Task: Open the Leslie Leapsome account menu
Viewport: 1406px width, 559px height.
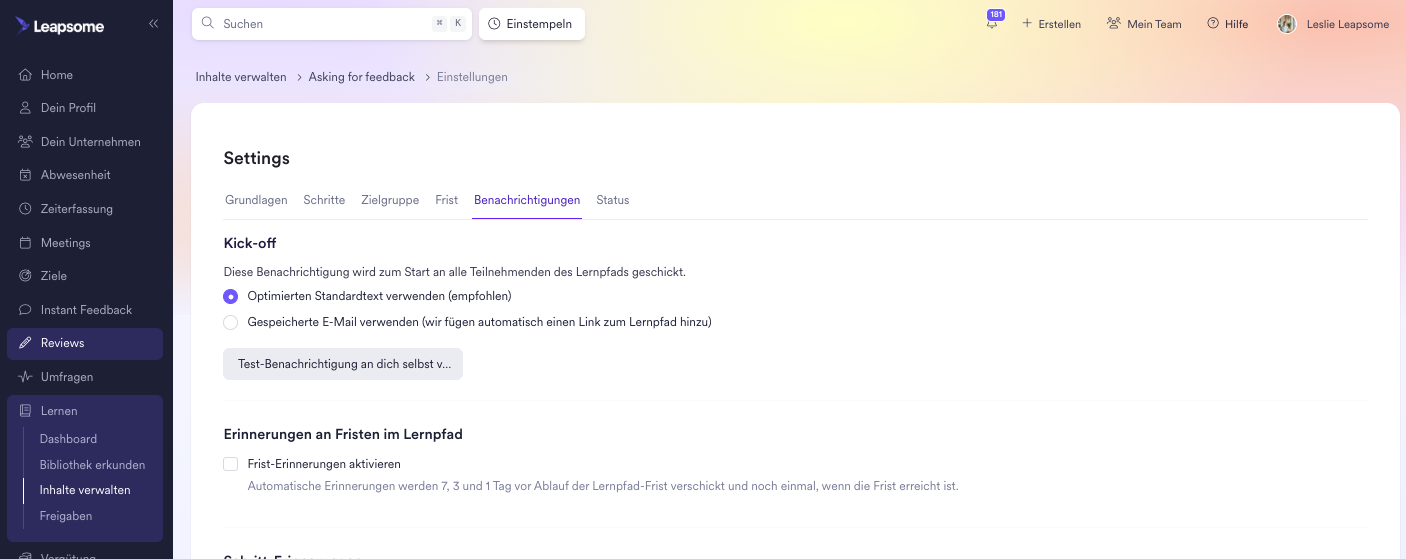Action: 1333,24
